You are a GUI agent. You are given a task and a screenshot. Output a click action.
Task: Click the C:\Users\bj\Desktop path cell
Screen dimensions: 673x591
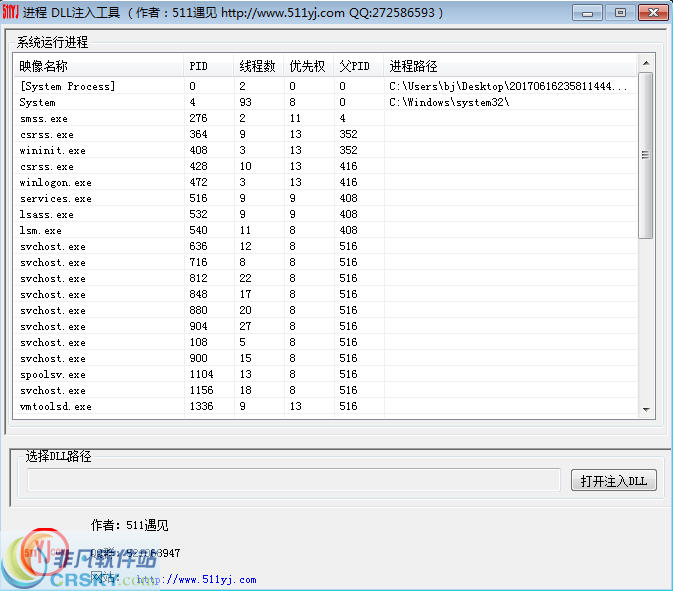pos(508,86)
